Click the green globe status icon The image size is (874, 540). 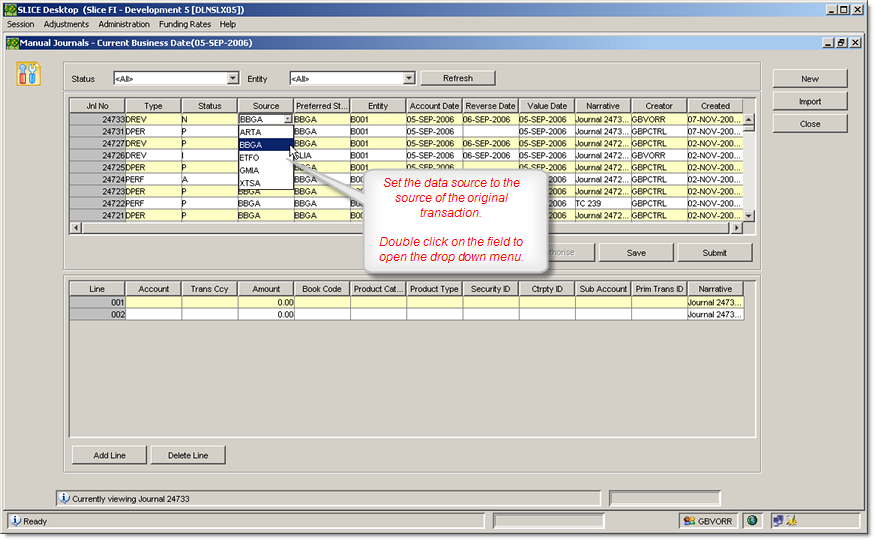coord(751,521)
